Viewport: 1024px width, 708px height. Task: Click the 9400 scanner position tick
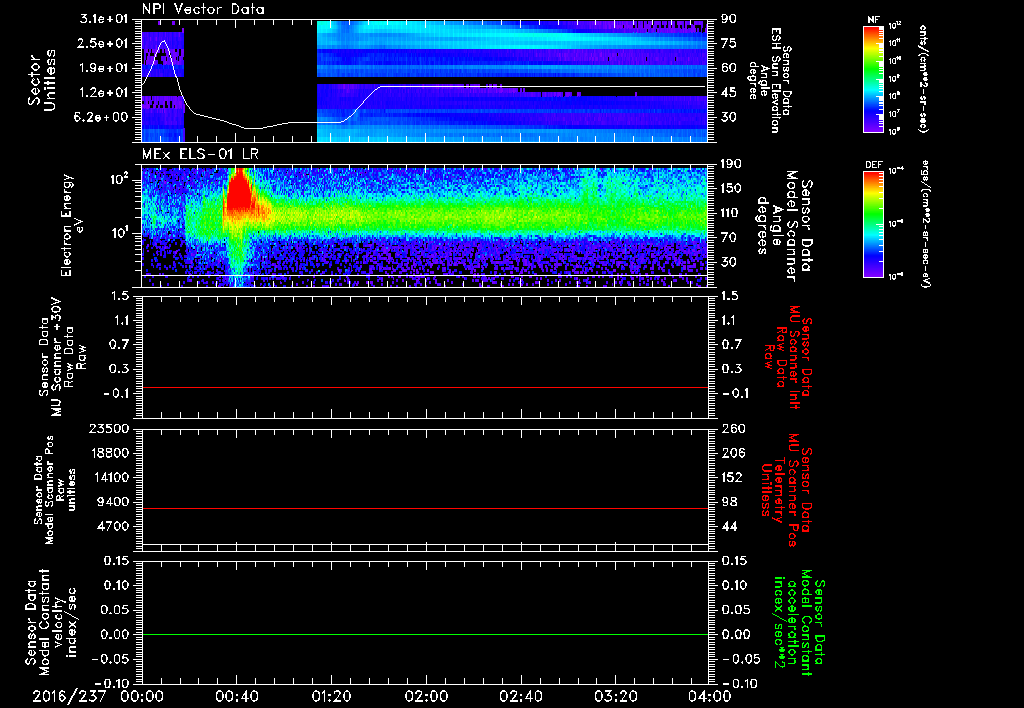[x=114, y=502]
